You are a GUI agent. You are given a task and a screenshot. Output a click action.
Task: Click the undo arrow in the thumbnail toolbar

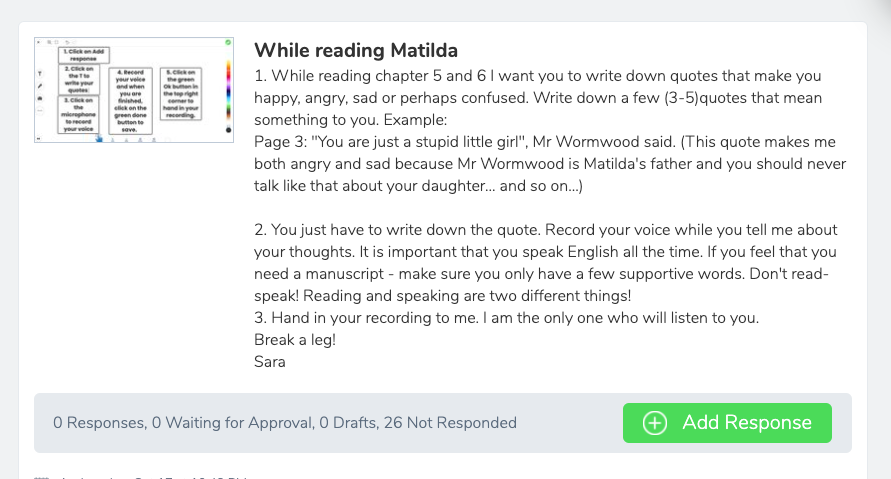65,44
